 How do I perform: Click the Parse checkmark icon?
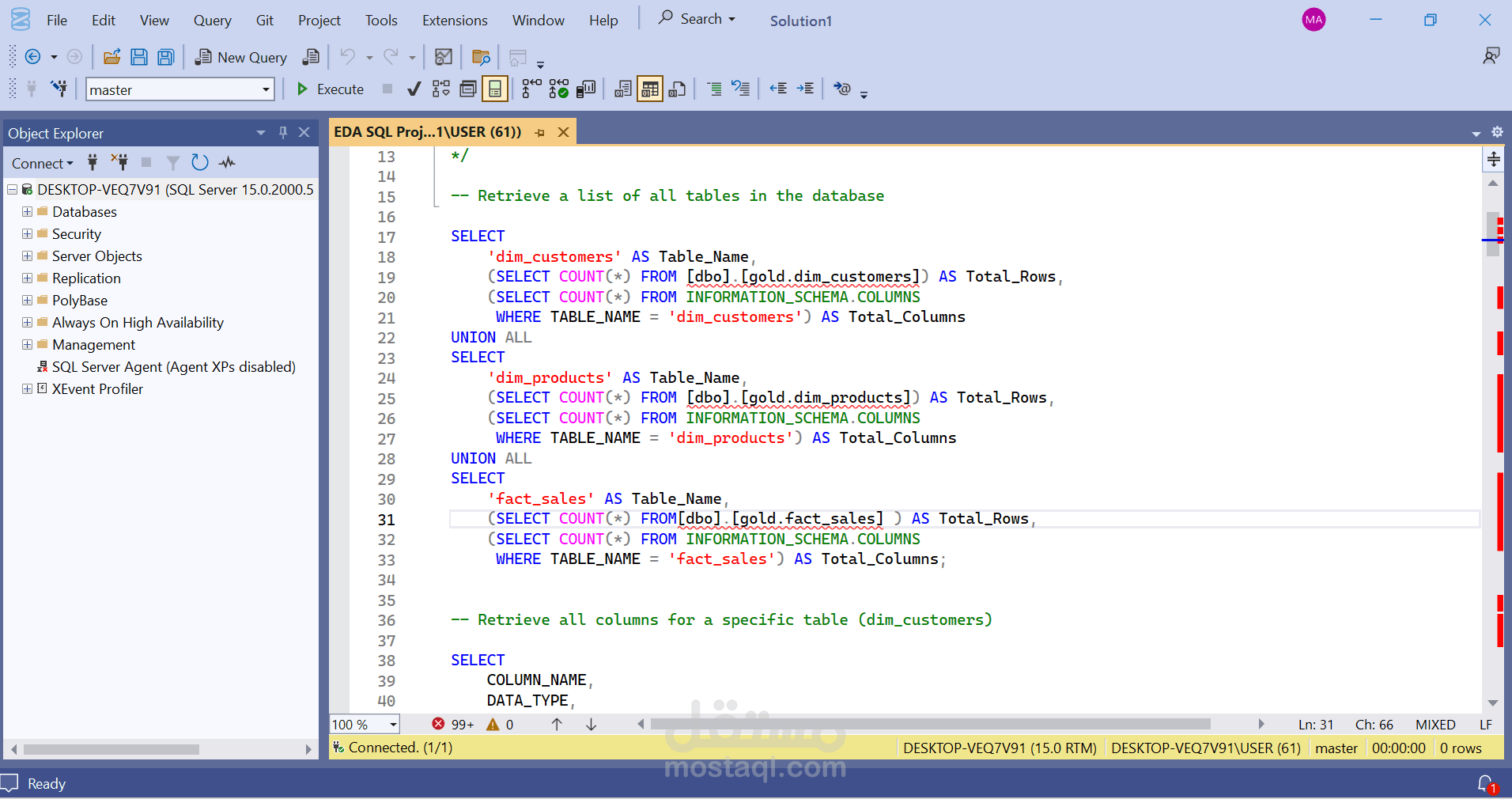414,89
